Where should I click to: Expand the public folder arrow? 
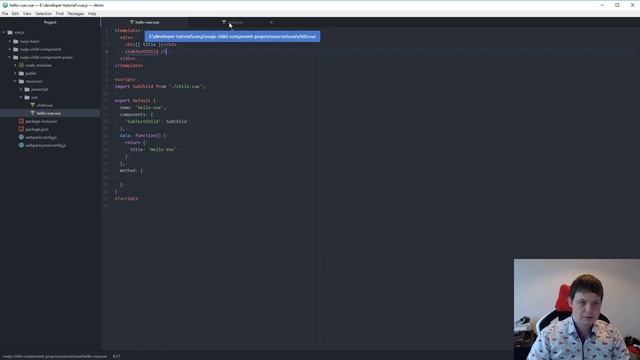16,73
